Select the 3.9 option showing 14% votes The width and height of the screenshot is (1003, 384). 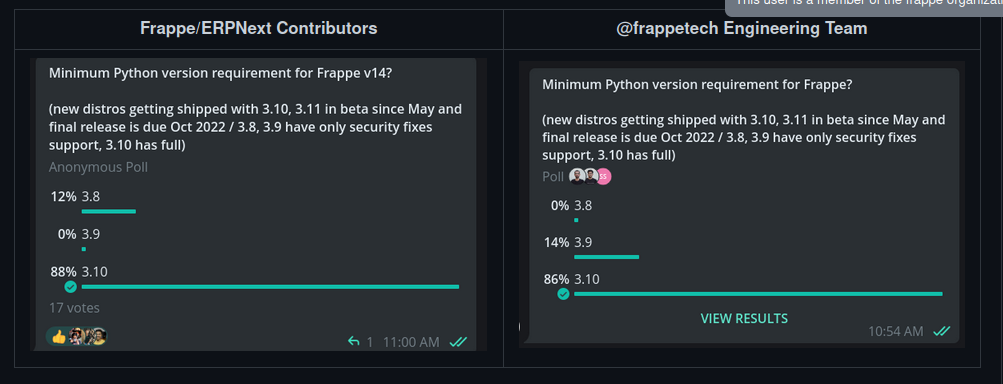pyautogui.click(x=583, y=243)
